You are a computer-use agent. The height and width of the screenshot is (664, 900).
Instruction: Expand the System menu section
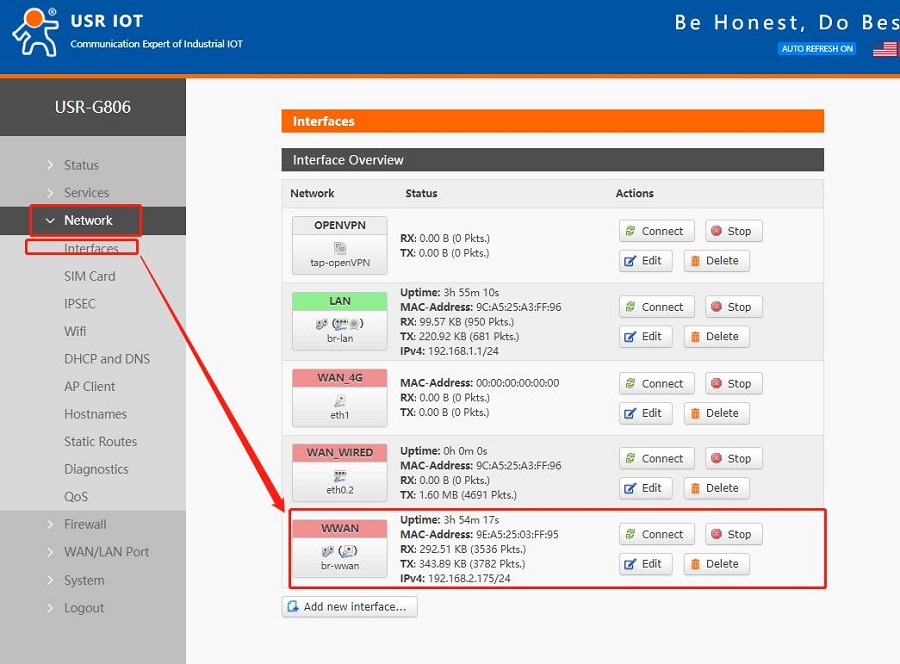(84, 580)
